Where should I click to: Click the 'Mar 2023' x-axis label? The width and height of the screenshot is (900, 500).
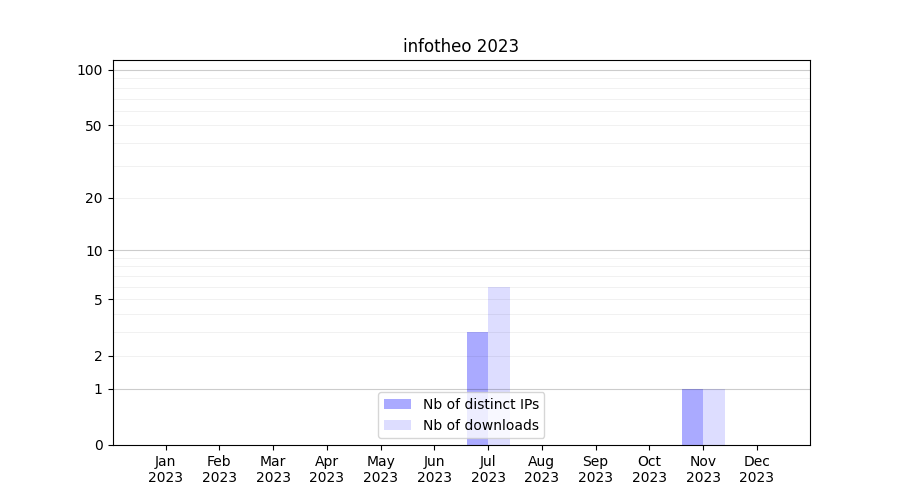273,469
